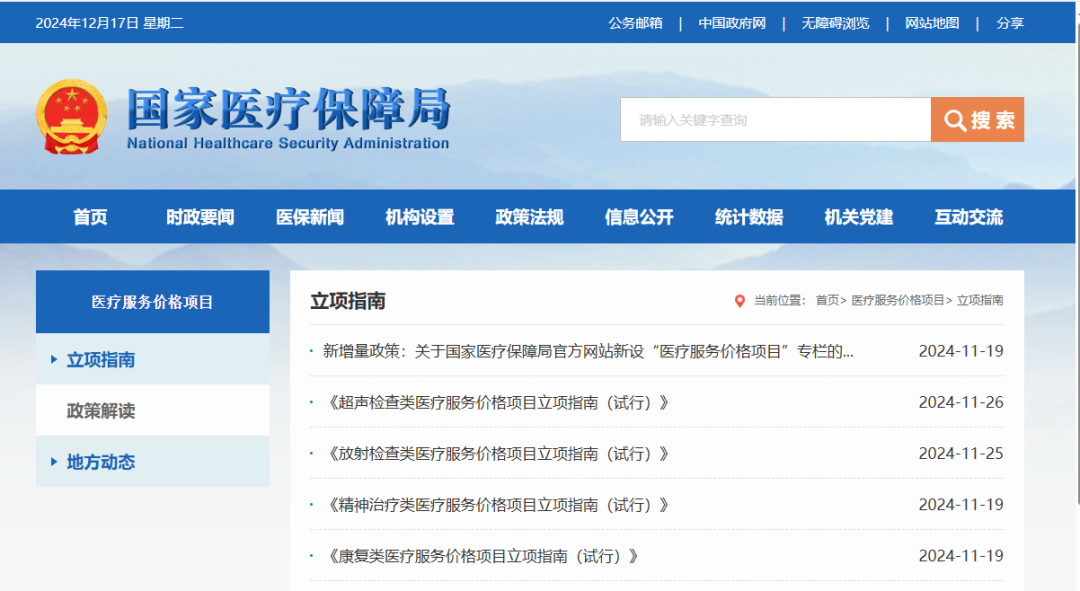The image size is (1080, 591).
Task: Open 统计数据 from the top navigation
Action: (749, 217)
